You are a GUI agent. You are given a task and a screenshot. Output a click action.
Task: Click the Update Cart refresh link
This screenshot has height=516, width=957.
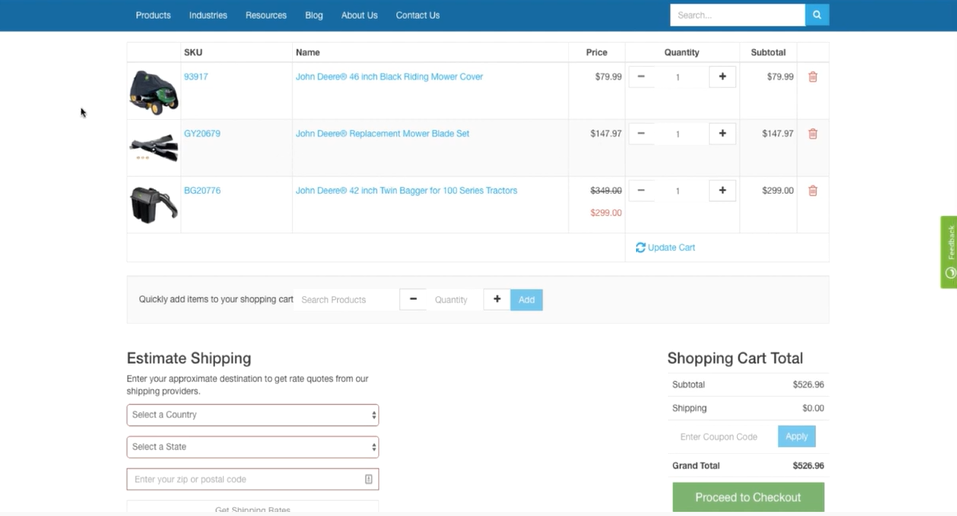tap(665, 247)
